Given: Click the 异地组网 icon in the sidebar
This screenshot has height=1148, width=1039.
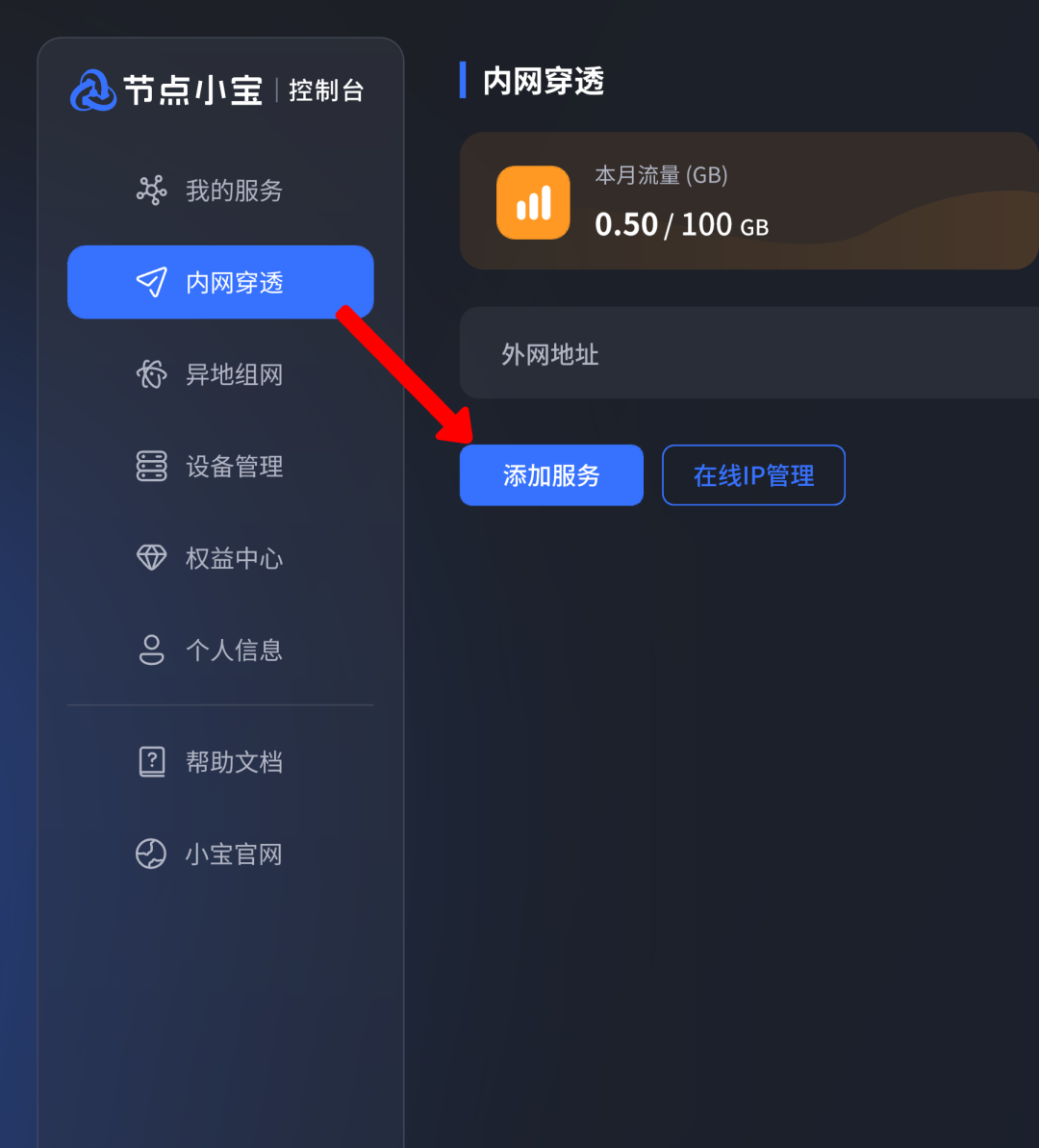Looking at the screenshot, I should (152, 374).
